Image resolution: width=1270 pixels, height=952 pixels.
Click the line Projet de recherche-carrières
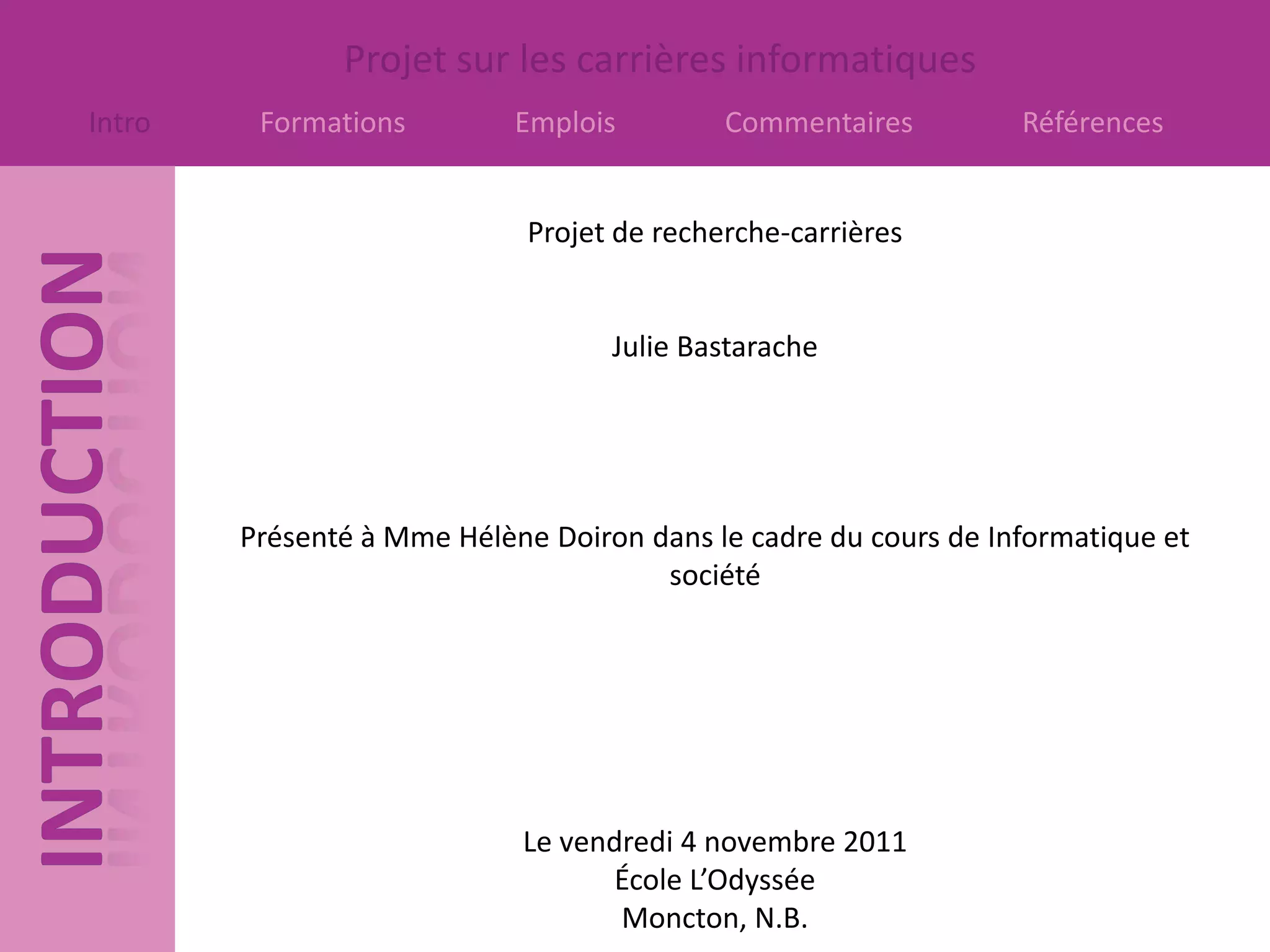coord(714,233)
